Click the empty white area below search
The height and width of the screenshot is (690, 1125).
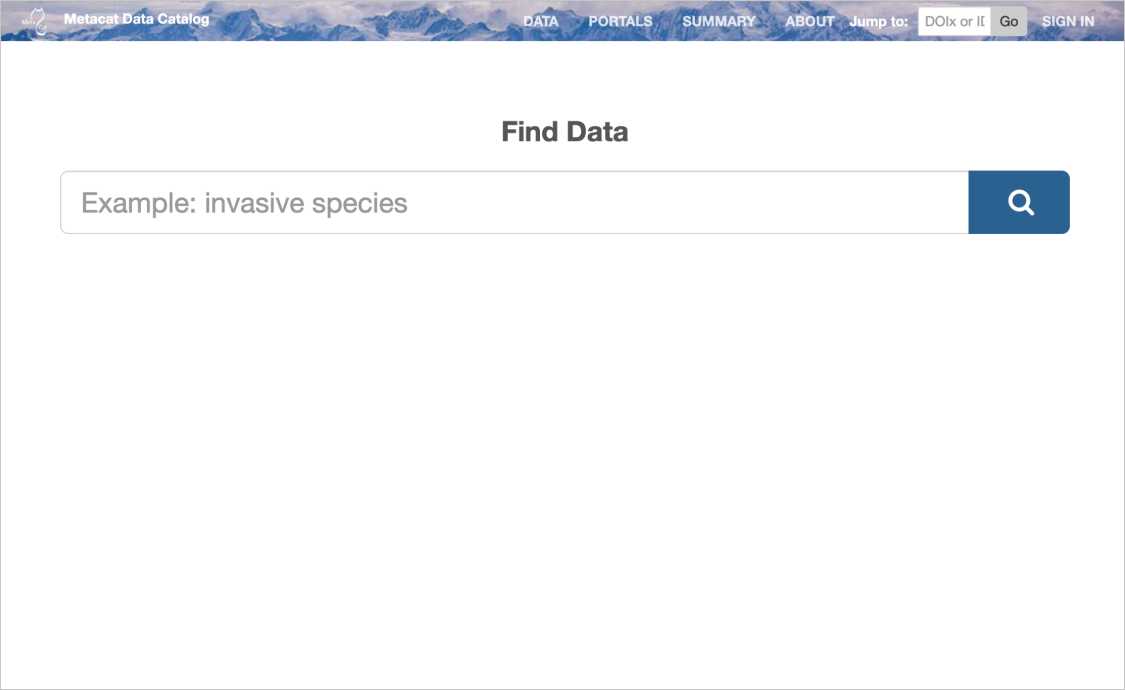(562, 450)
